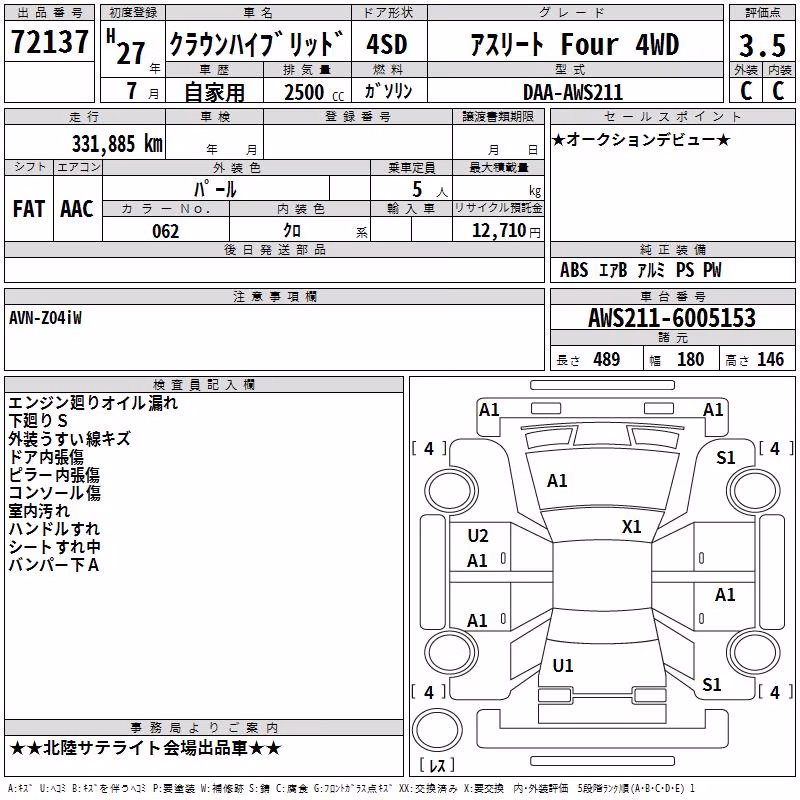
Task: Click inspector note ハンドルすれ
Action: (54, 529)
